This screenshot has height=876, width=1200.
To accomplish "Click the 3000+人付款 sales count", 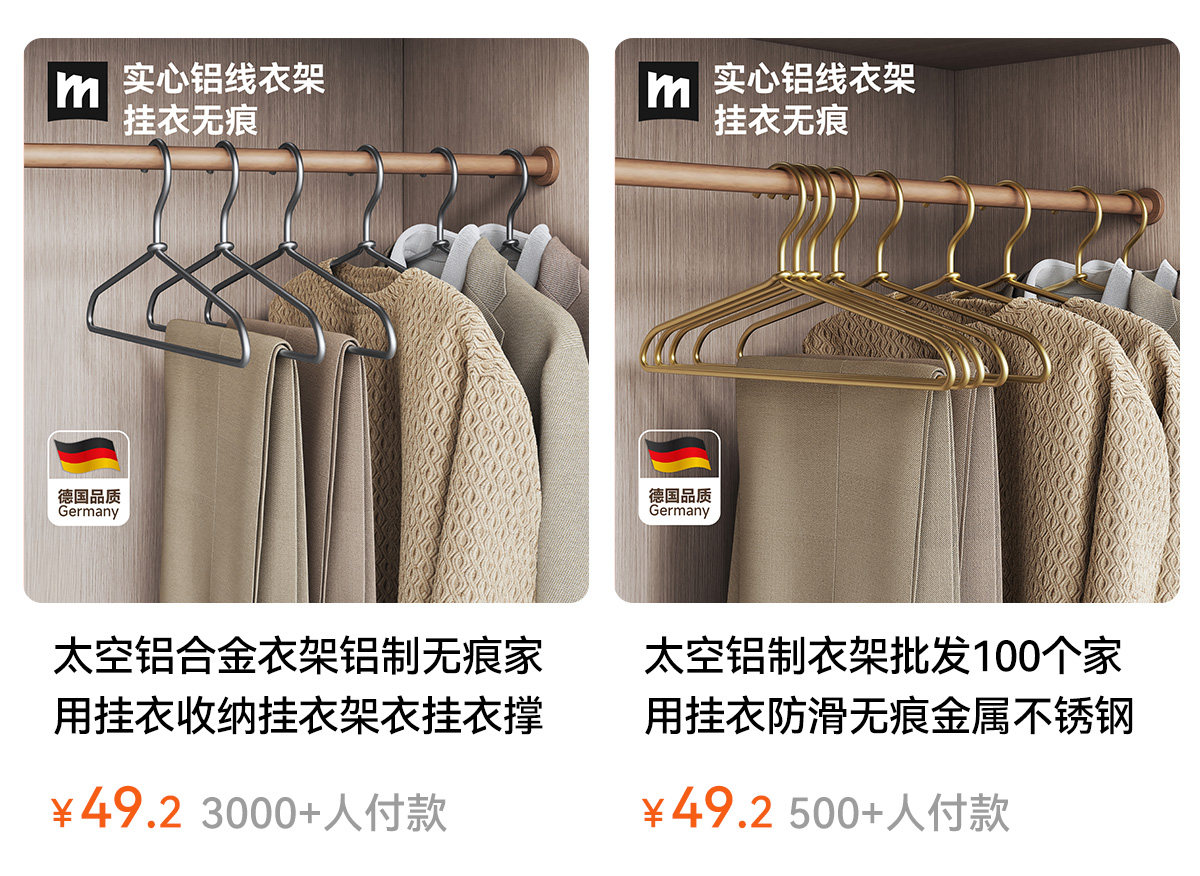I will point(324,813).
